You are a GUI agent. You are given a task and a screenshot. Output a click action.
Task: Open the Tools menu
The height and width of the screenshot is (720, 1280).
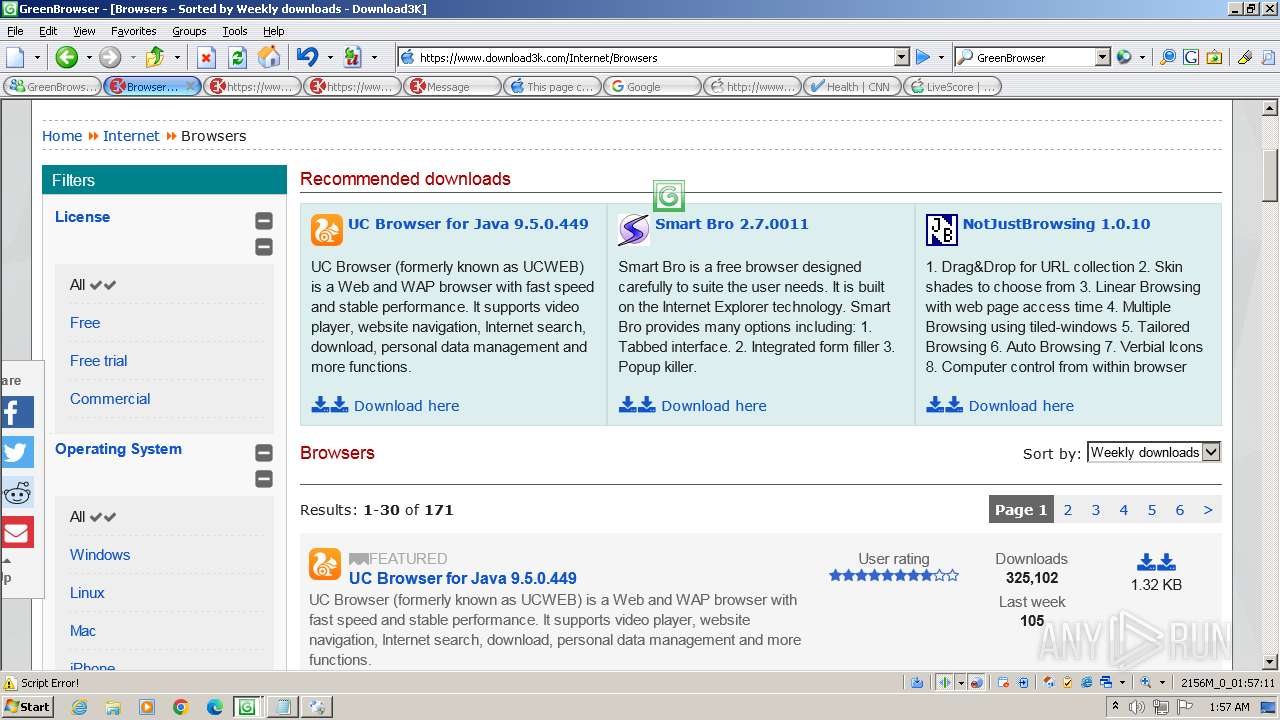coord(235,31)
